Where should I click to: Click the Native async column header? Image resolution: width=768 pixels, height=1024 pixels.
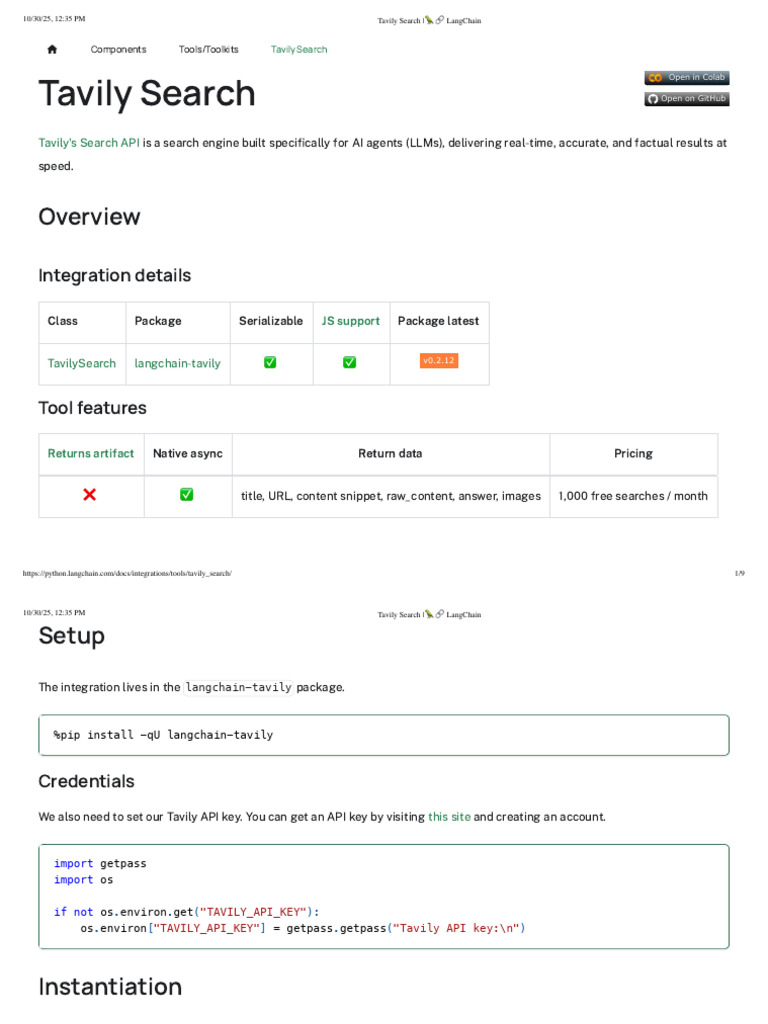[188, 453]
